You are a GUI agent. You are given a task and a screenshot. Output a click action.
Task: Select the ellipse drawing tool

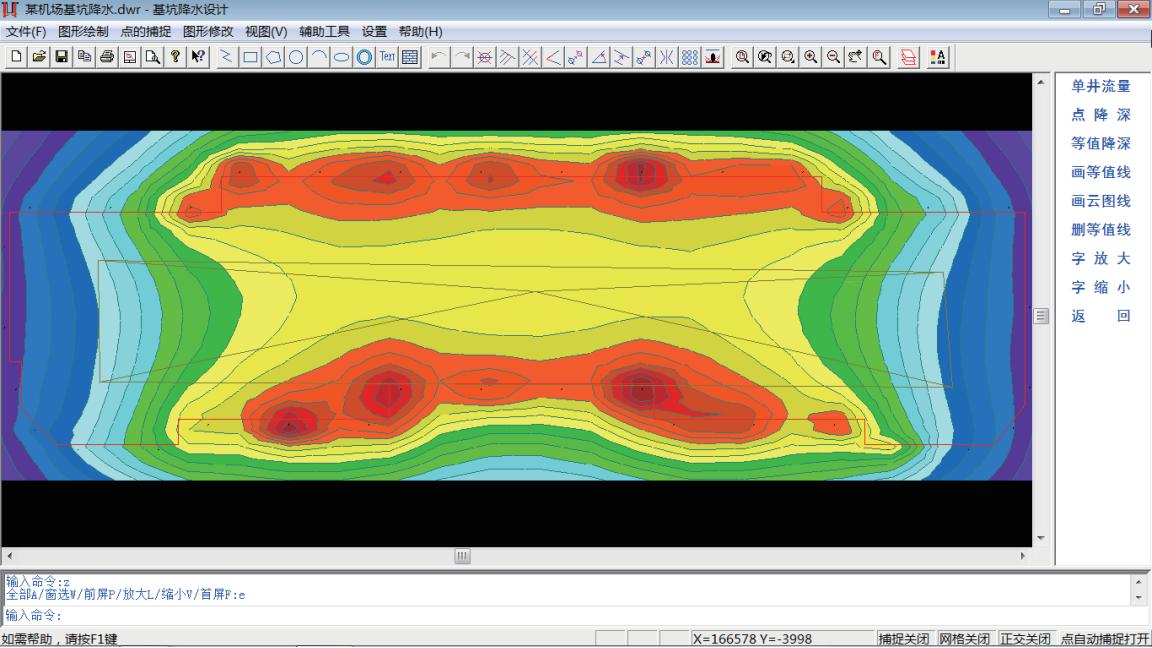[342, 58]
